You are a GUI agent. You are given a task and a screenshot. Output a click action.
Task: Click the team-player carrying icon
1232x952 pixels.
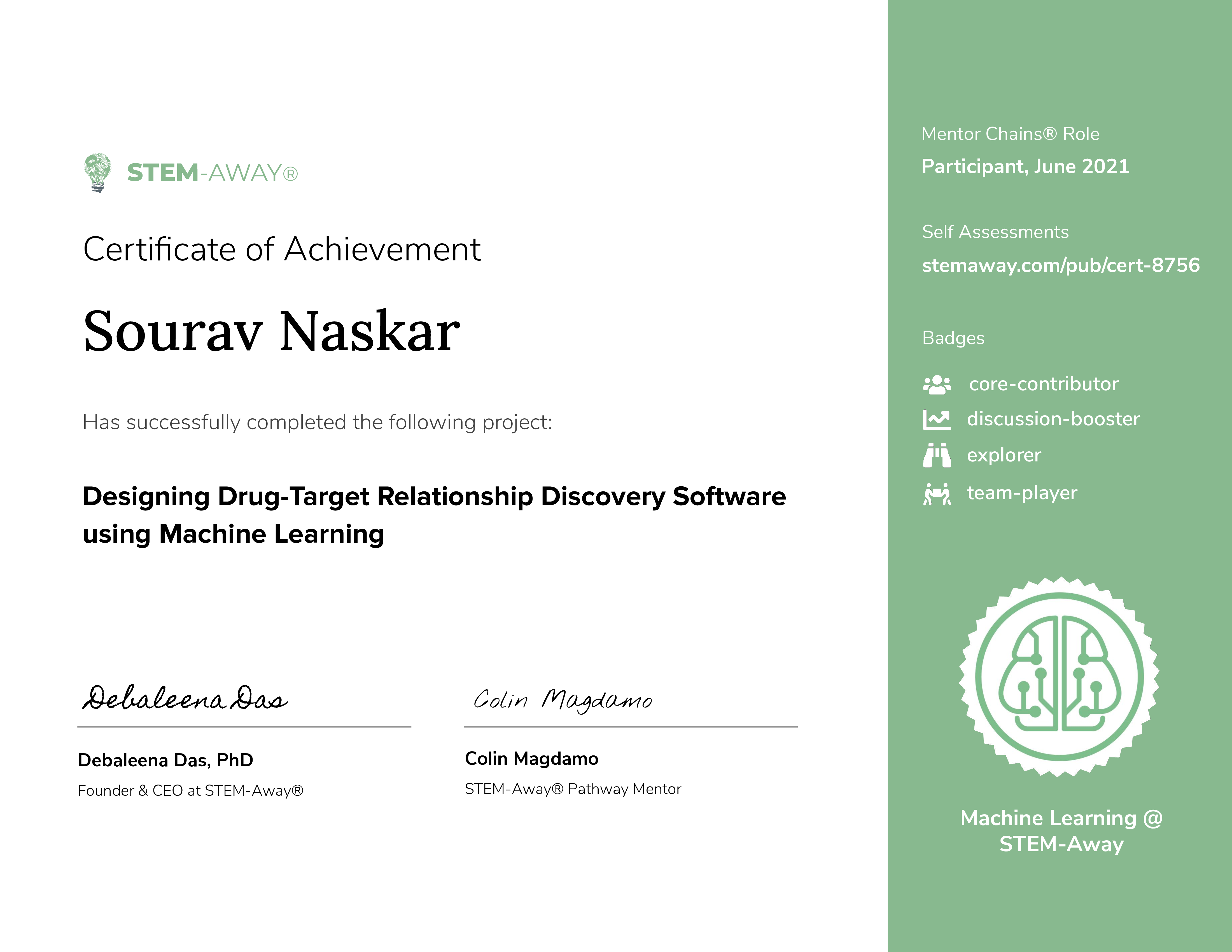pos(936,493)
